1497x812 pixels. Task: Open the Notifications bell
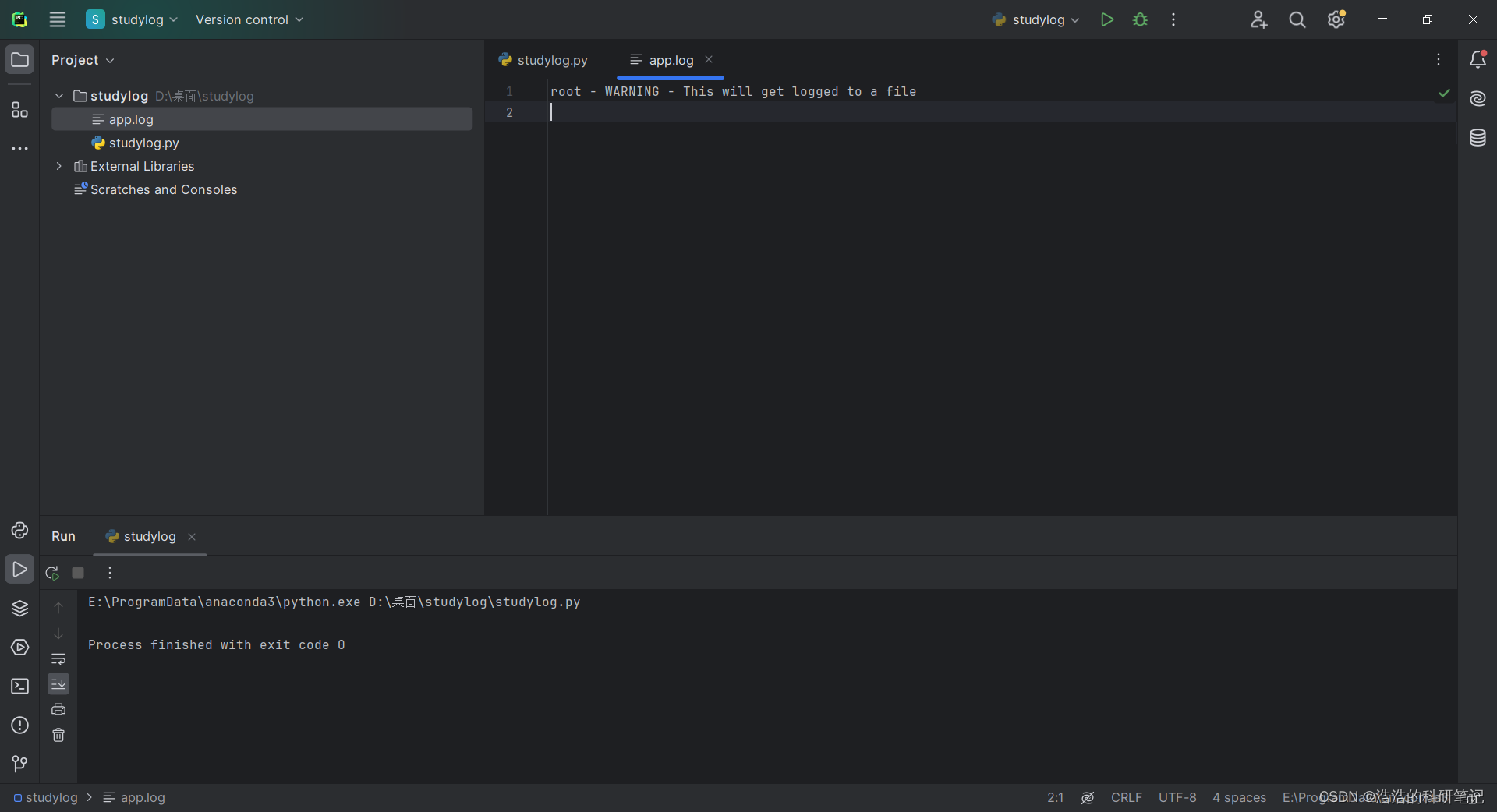(1478, 59)
